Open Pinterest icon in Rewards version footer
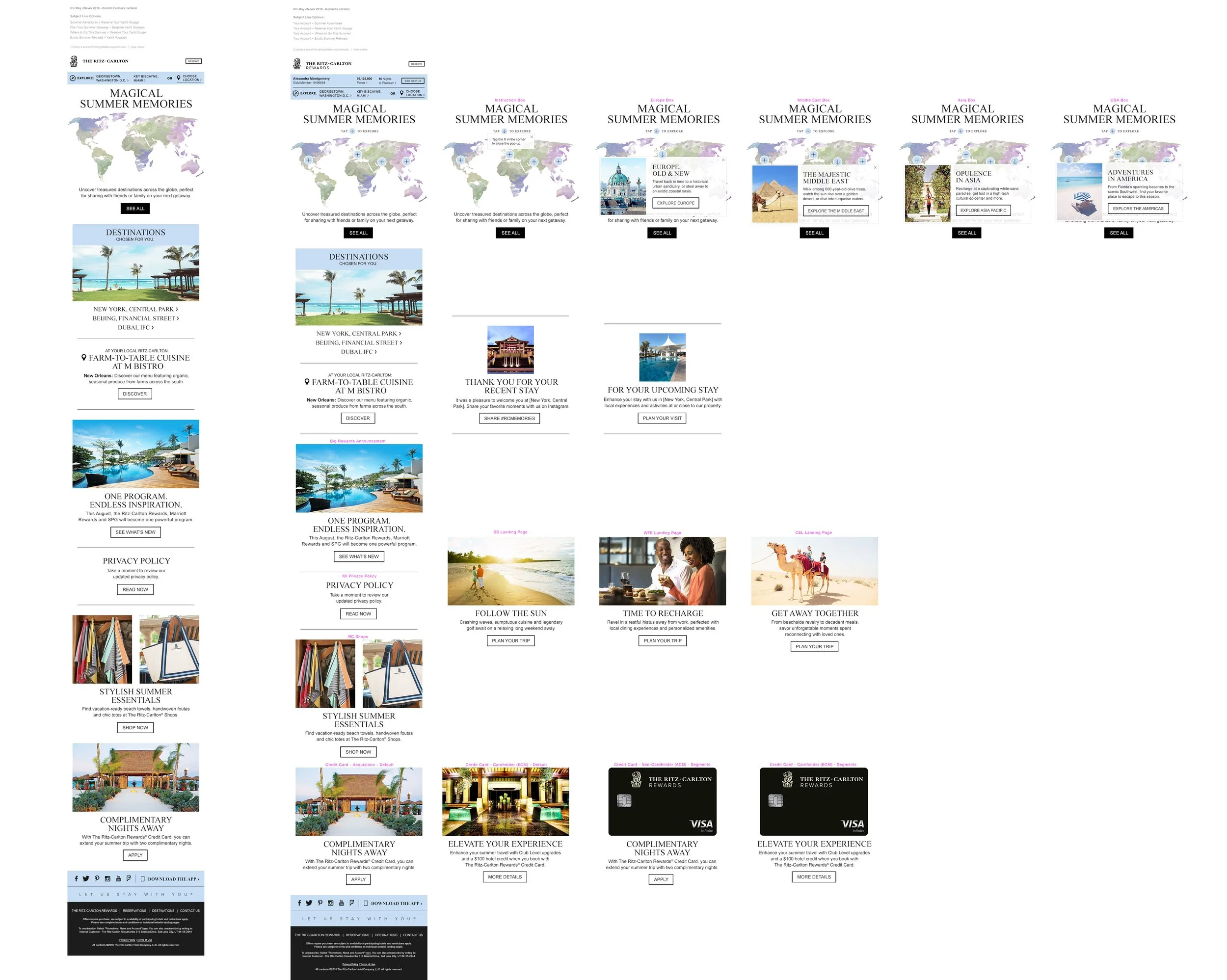Screen dimensions: 1227x980 pyautogui.click(x=320, y=902)
